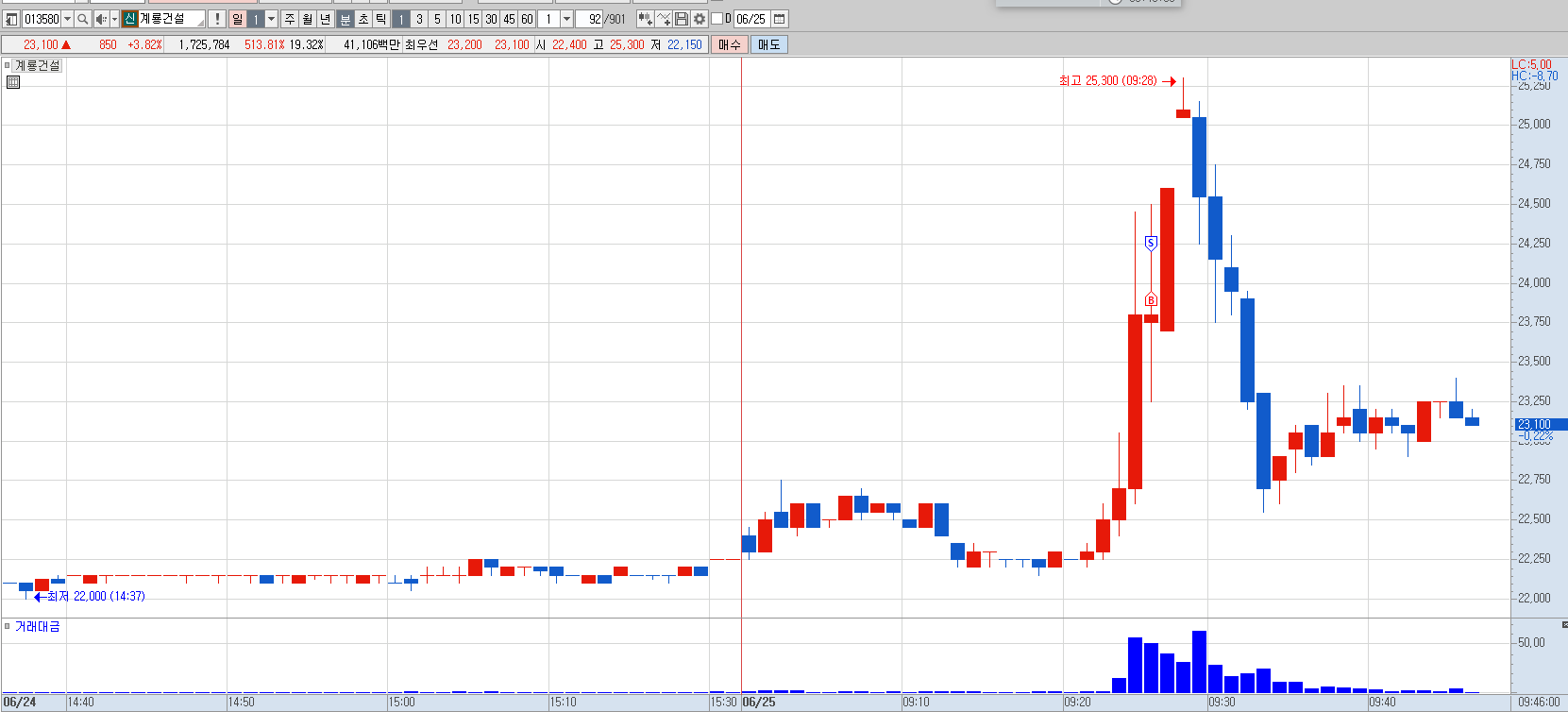Viewport: 1568px width, 712px height.
Task: Select the 주 weekly chart period
Action: pyautogui.click(x=290, y=19)
